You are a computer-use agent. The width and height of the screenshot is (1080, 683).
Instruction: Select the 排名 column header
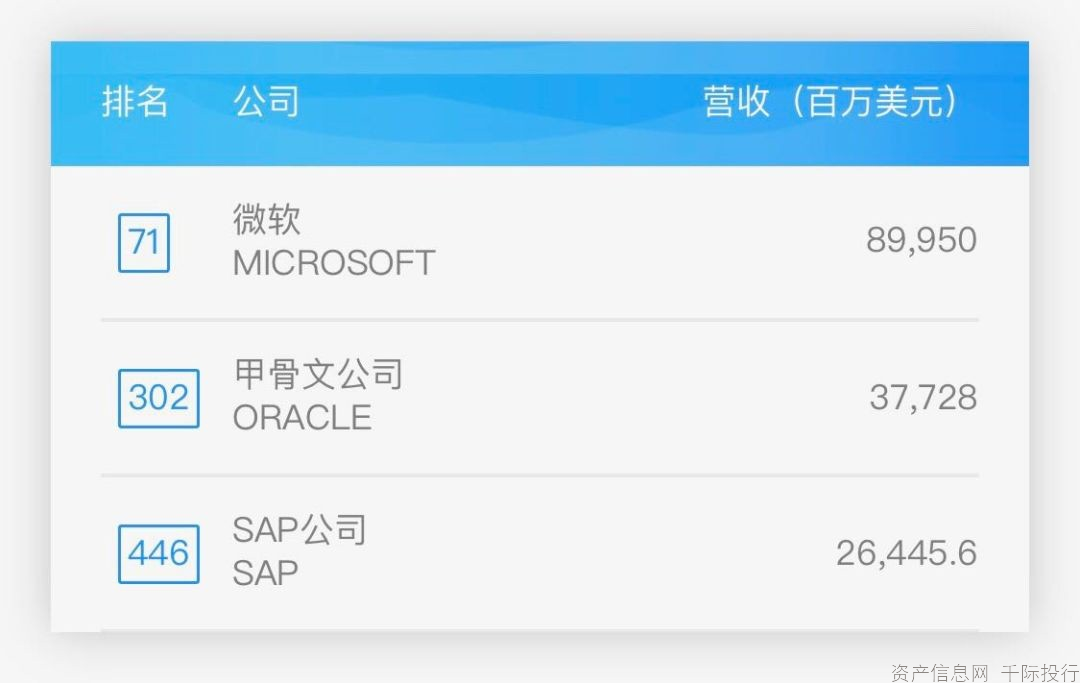click(135, 102)
